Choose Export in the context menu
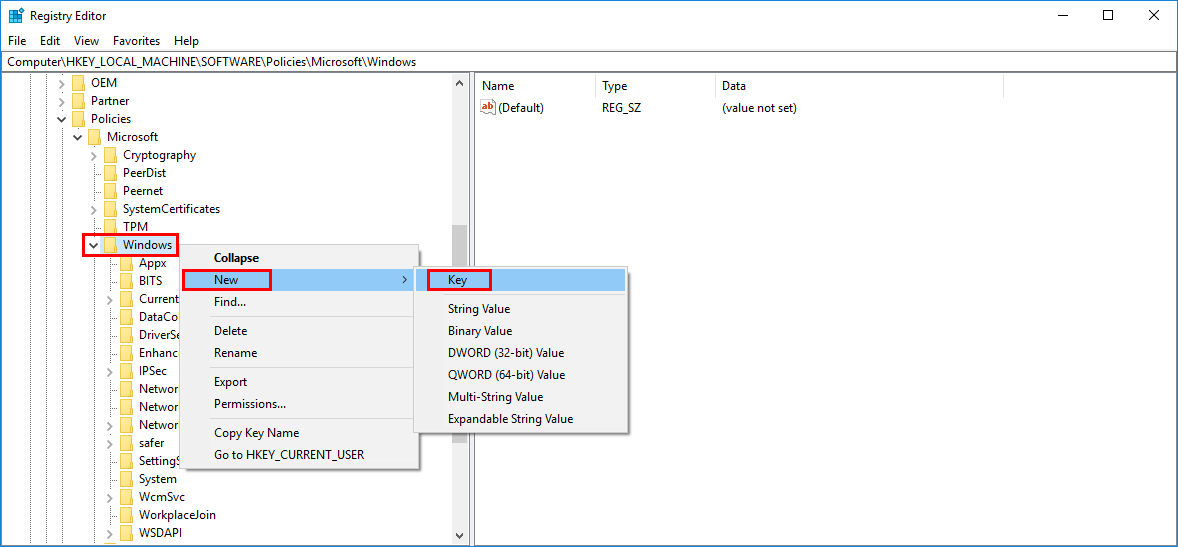The height and width of the screenshot is (547, 1178). click(x=299, y=382)
